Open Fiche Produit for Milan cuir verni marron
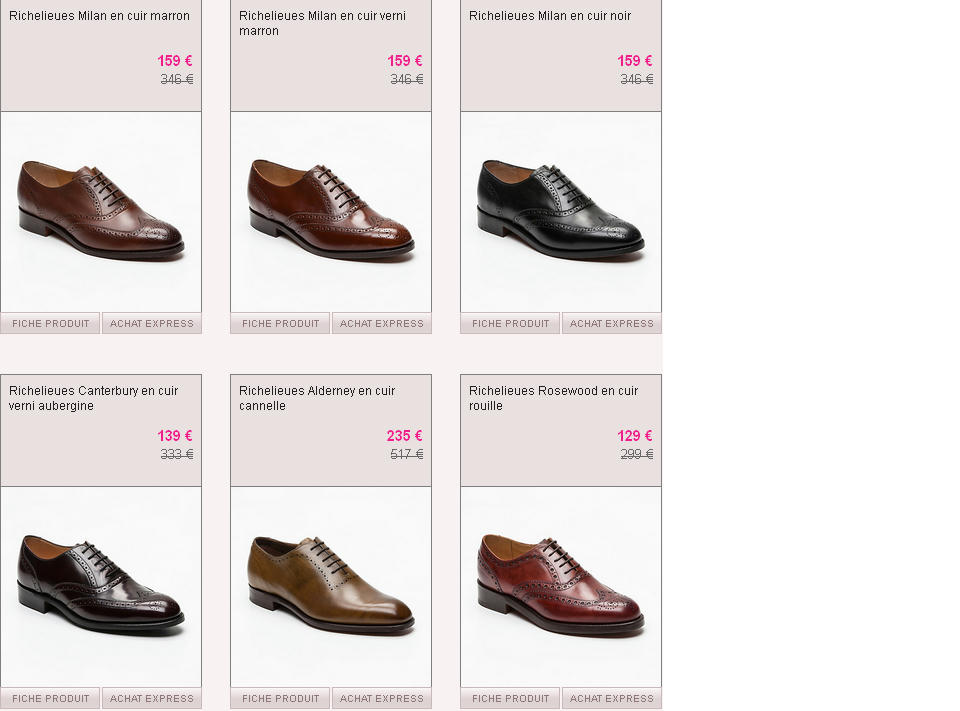The width and height of the screenshot is (960, 711). coord(280,323)
